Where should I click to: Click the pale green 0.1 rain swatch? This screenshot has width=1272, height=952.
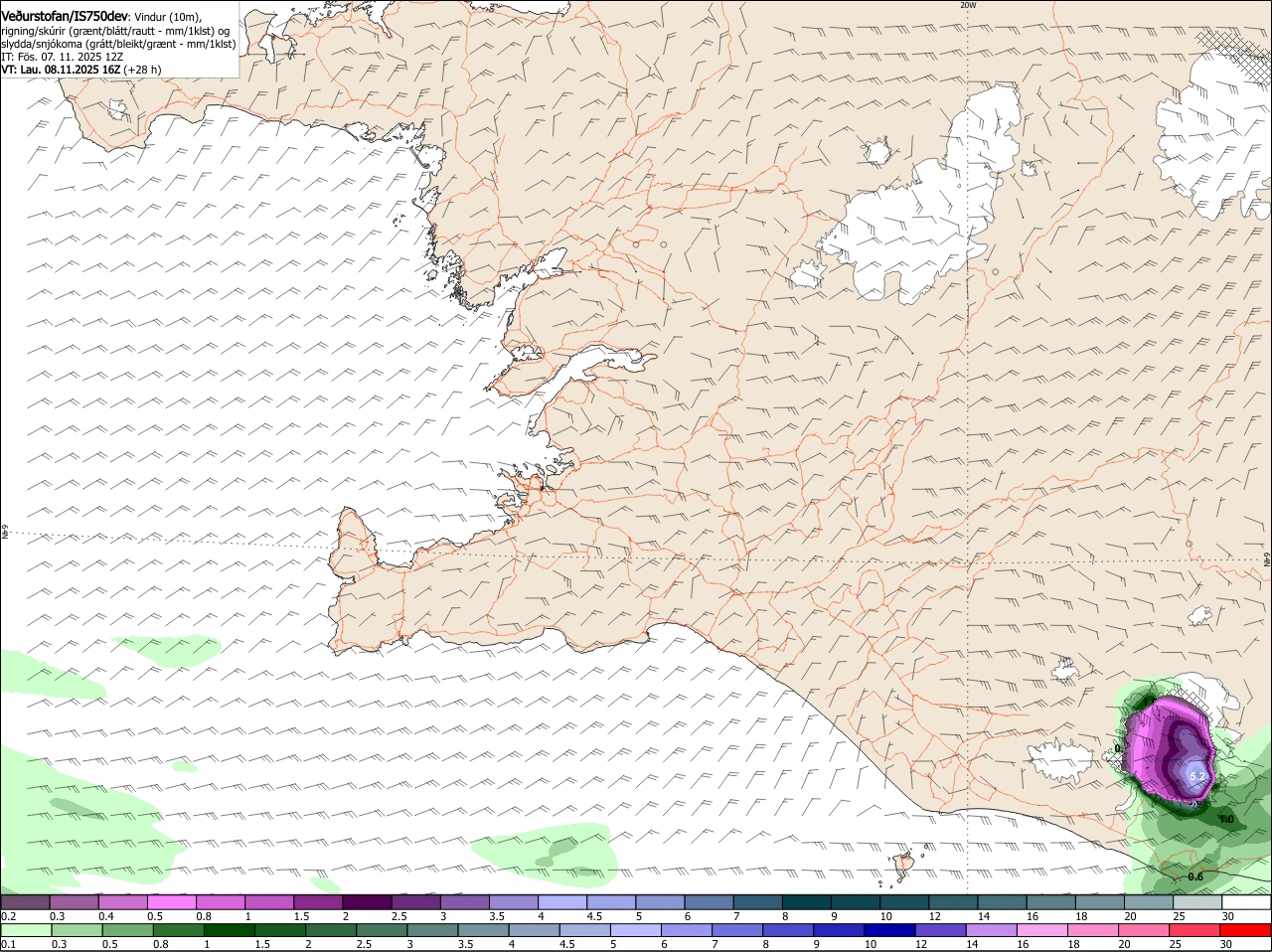coord(25,930)
